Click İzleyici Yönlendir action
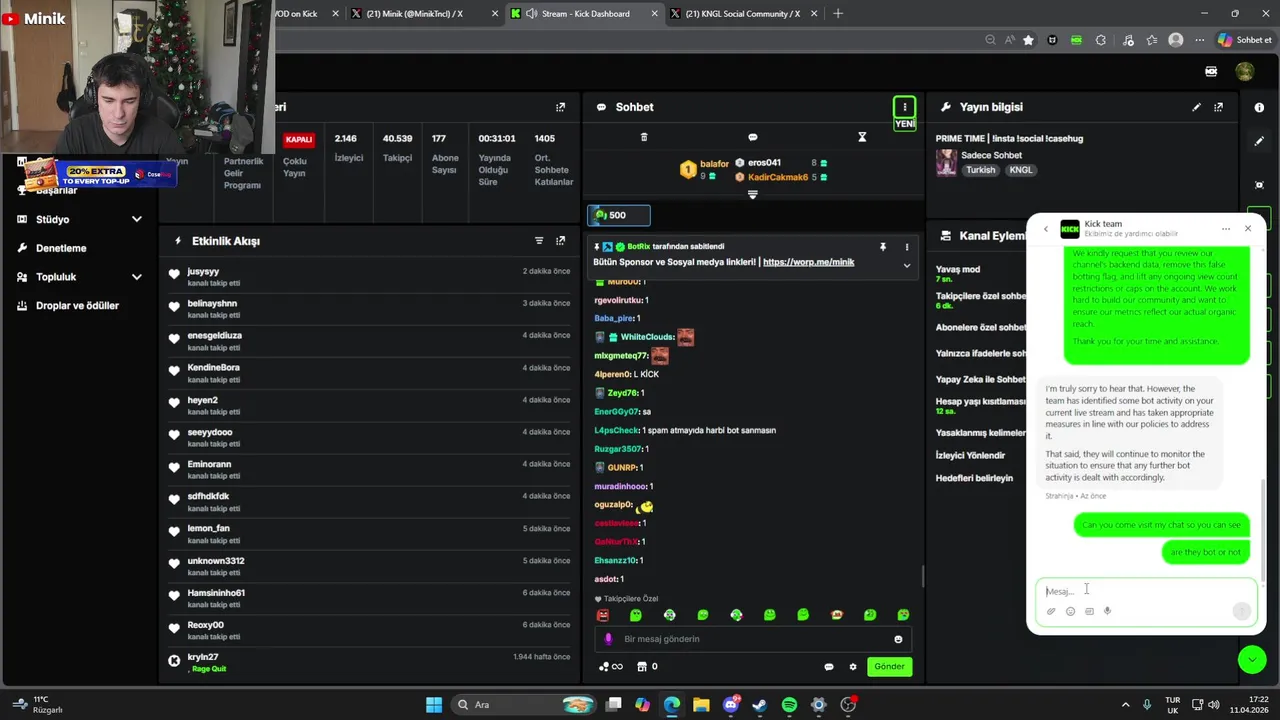 pyautogui.click(x=970, y=456)
